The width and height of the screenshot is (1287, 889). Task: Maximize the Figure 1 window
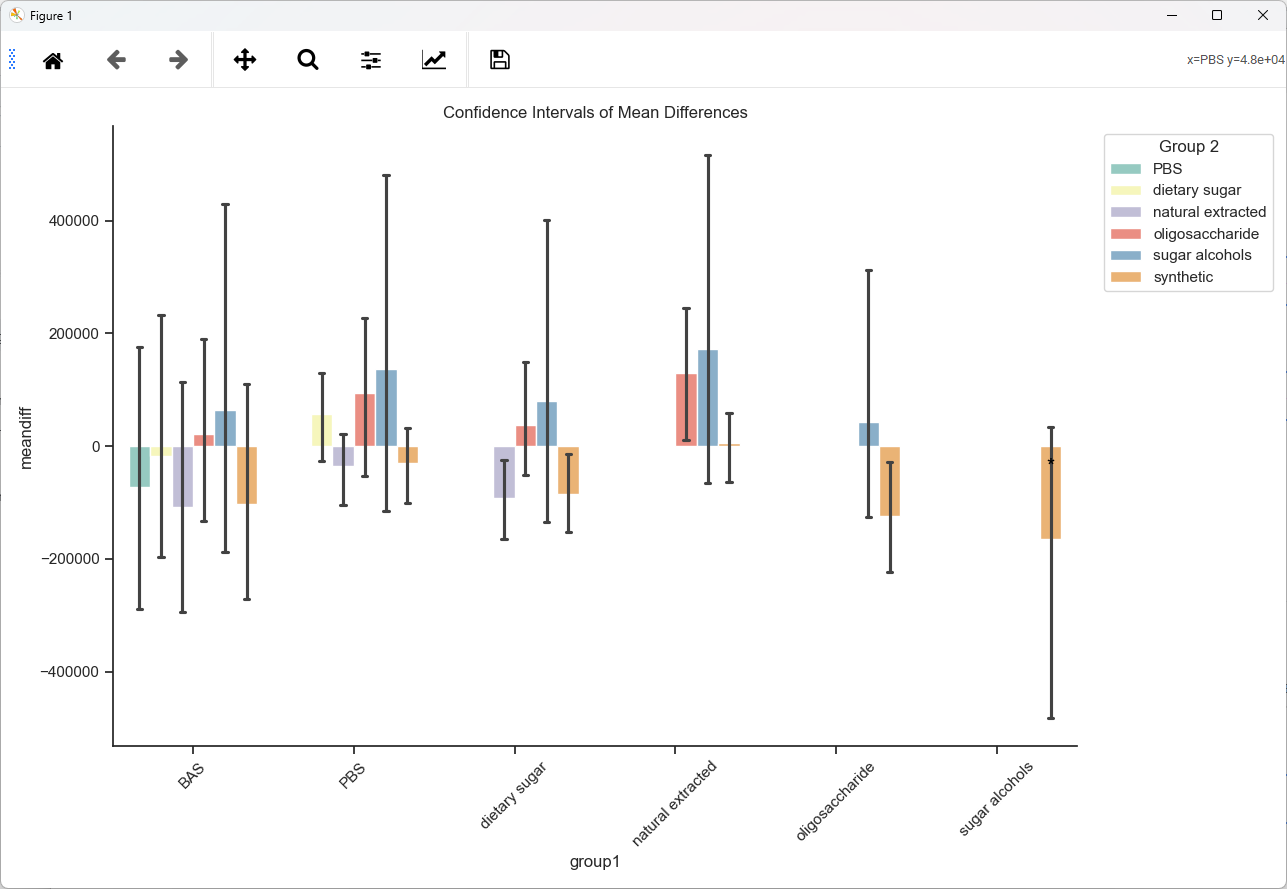(x=1216, y=15)
